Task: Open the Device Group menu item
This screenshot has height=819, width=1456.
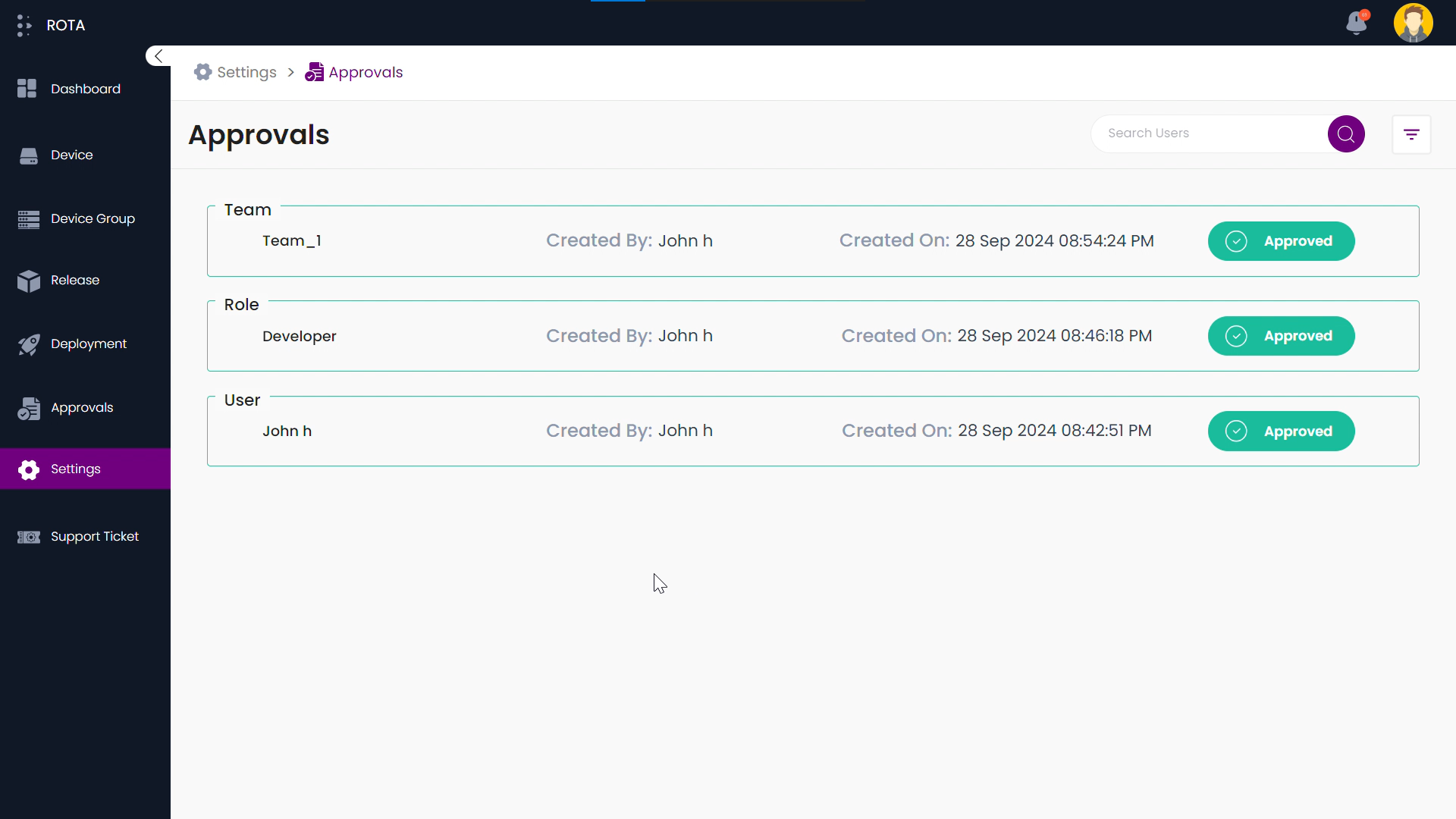Action: click(93, 218)
